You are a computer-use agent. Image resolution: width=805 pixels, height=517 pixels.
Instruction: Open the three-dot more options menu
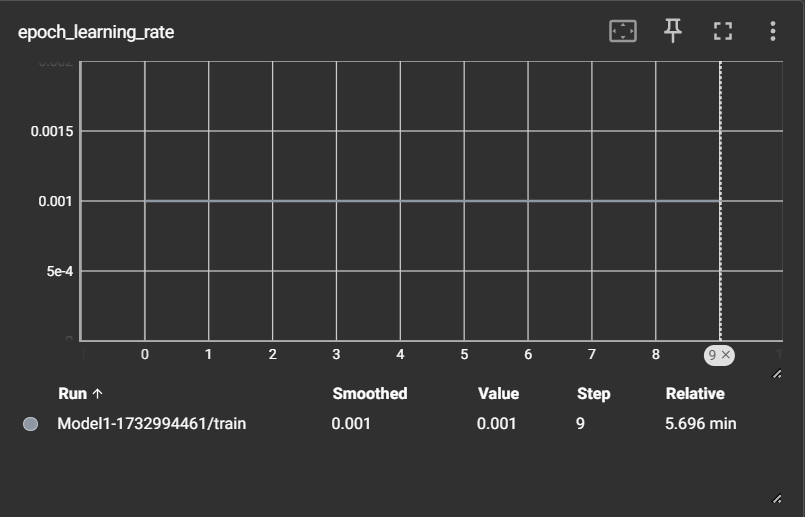(772, 32)
